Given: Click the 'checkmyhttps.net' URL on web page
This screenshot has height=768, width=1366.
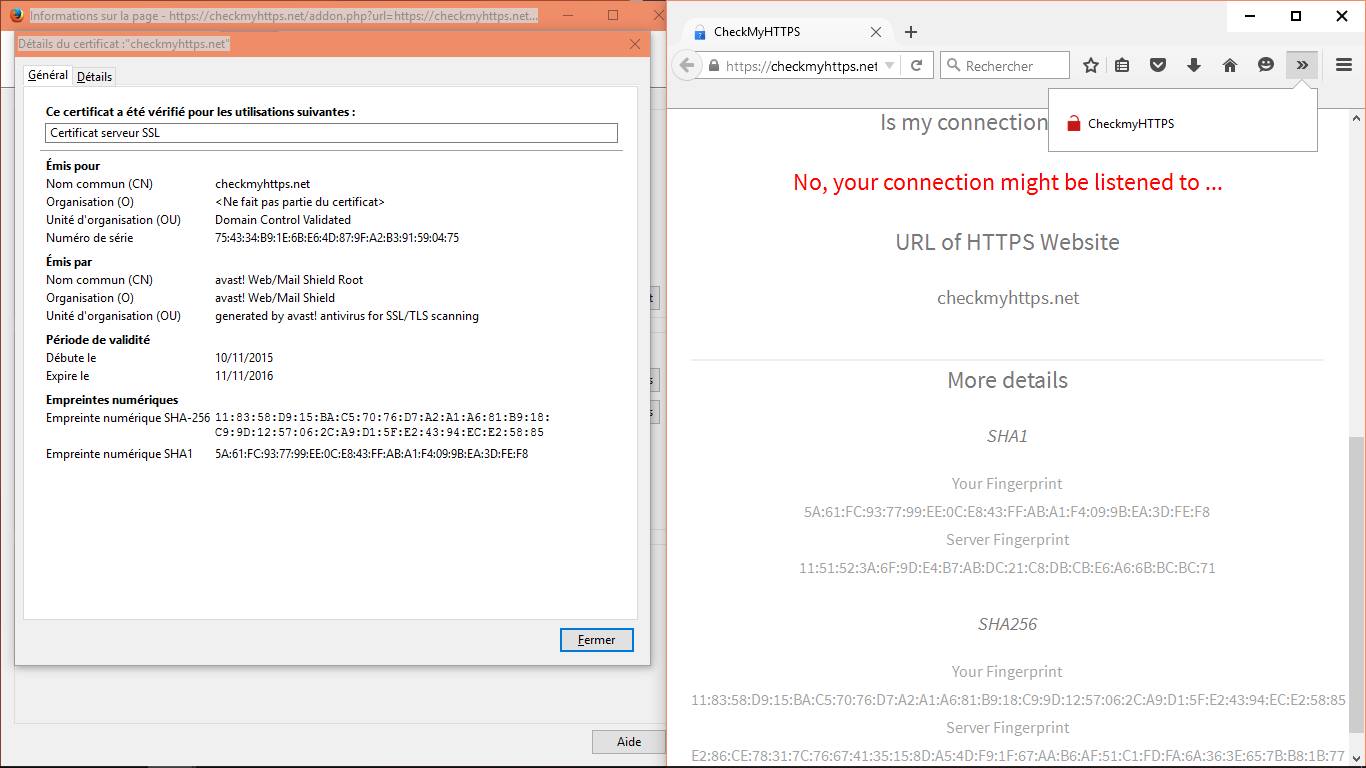Looking at the screenshot, I should click(1008, 298).
